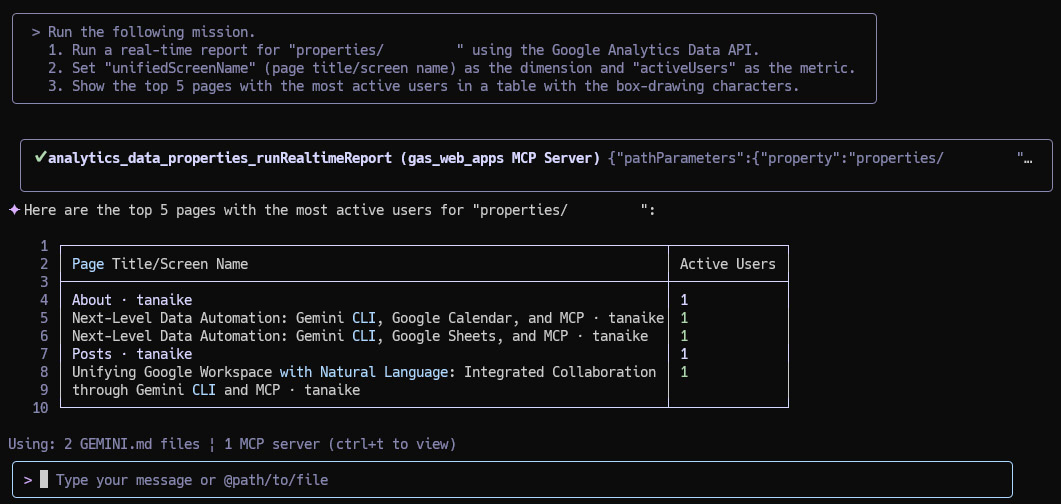Click into the "Type your message" input field
Viewport: 1061px width, 504px height.
tap(512, 480)
